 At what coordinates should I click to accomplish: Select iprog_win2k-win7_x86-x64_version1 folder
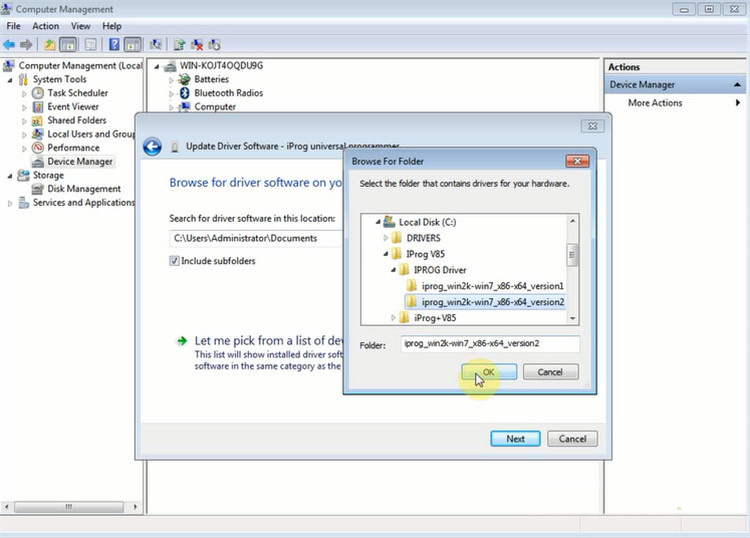coord(492,286)
